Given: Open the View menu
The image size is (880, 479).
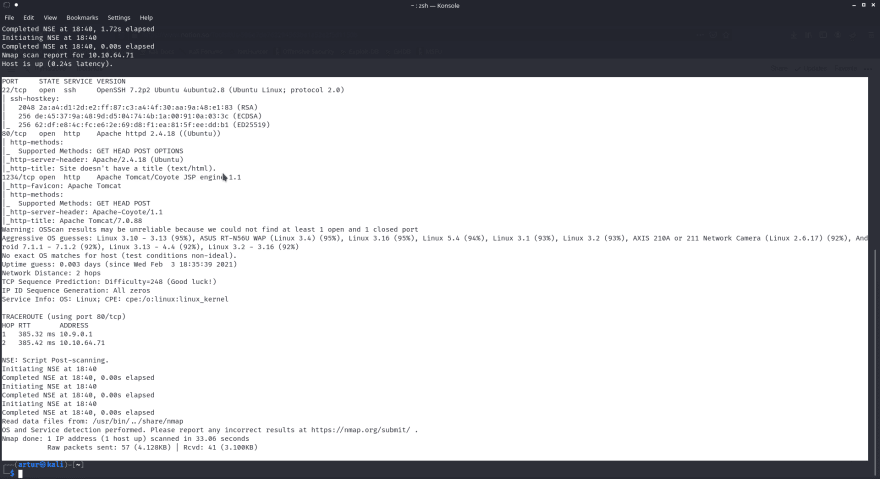Looking at the screenshot, I should [50, 17].
